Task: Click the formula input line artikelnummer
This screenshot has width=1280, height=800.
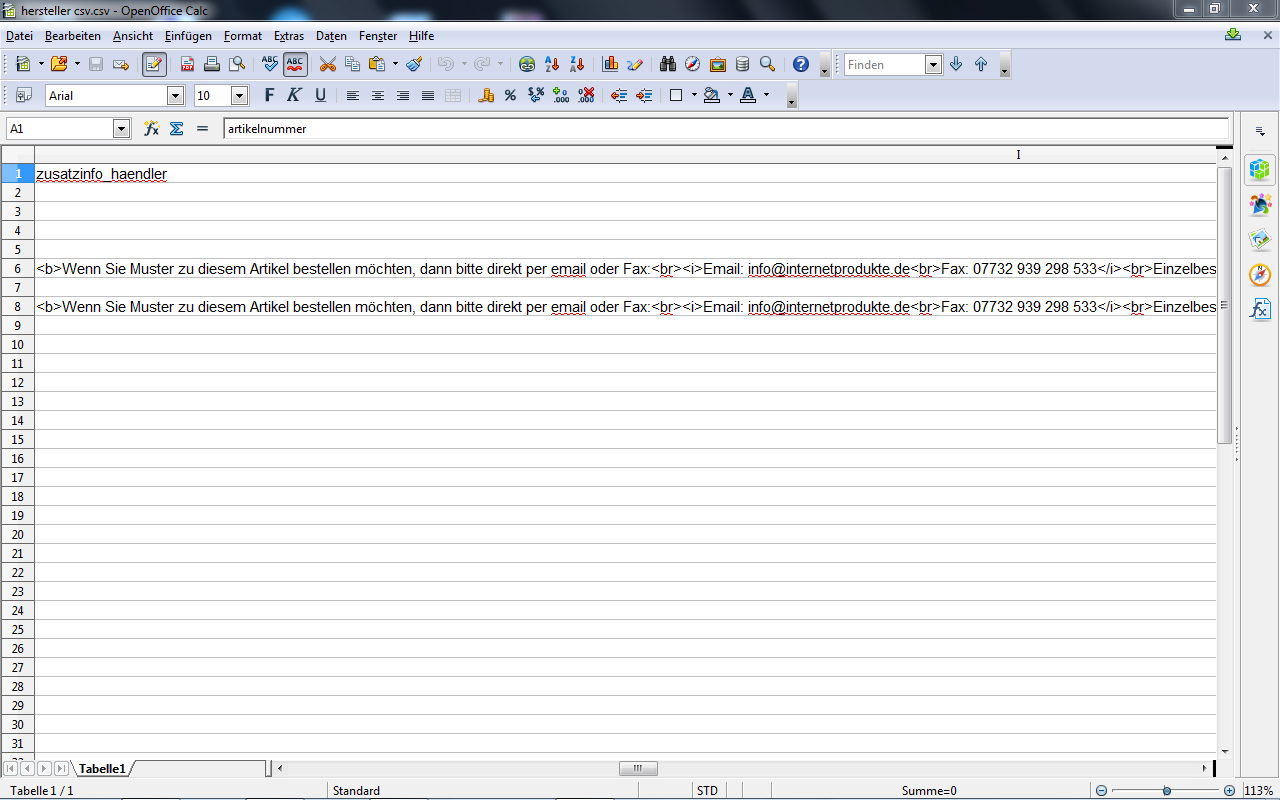Action: [727, 129]
